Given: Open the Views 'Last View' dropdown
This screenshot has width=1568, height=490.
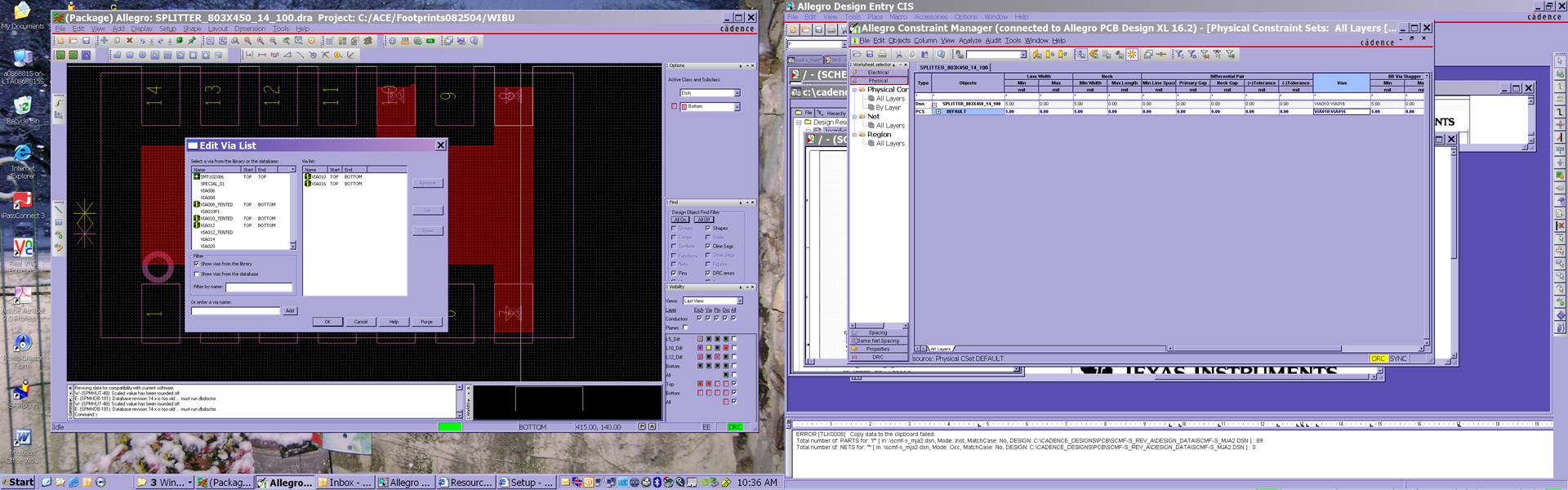Looking at the screenshot, I should pyautogui.click(x=739, y=301).
